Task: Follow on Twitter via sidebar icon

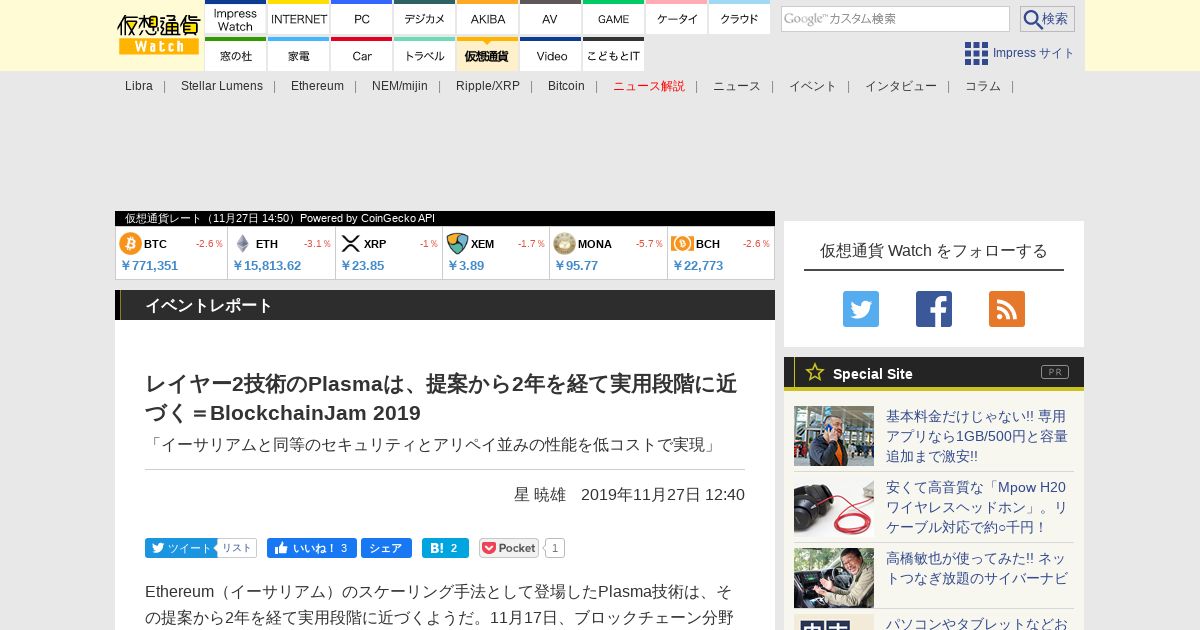Action: click(x=861, y=309)
